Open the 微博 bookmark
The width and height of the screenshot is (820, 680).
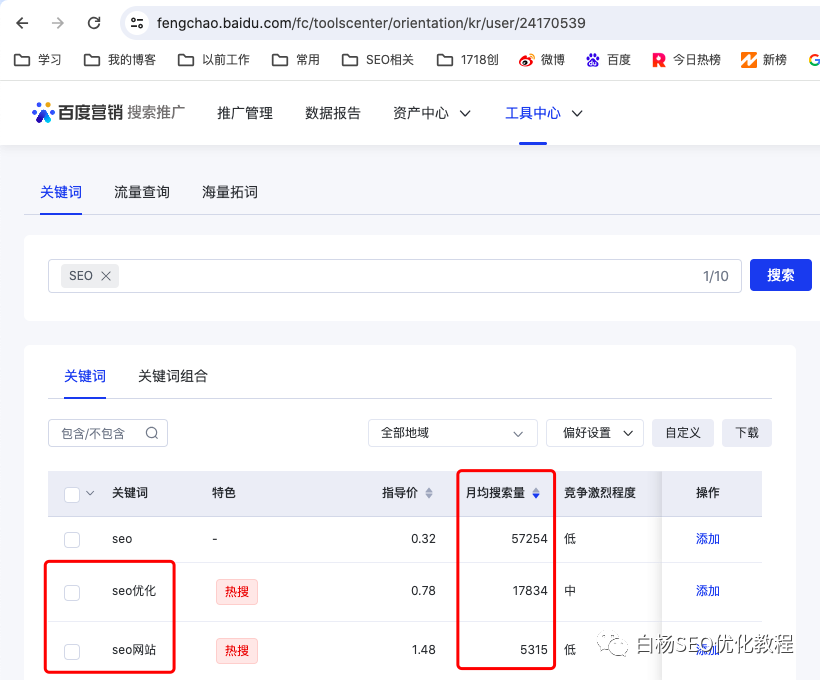[x=542, y=60]
